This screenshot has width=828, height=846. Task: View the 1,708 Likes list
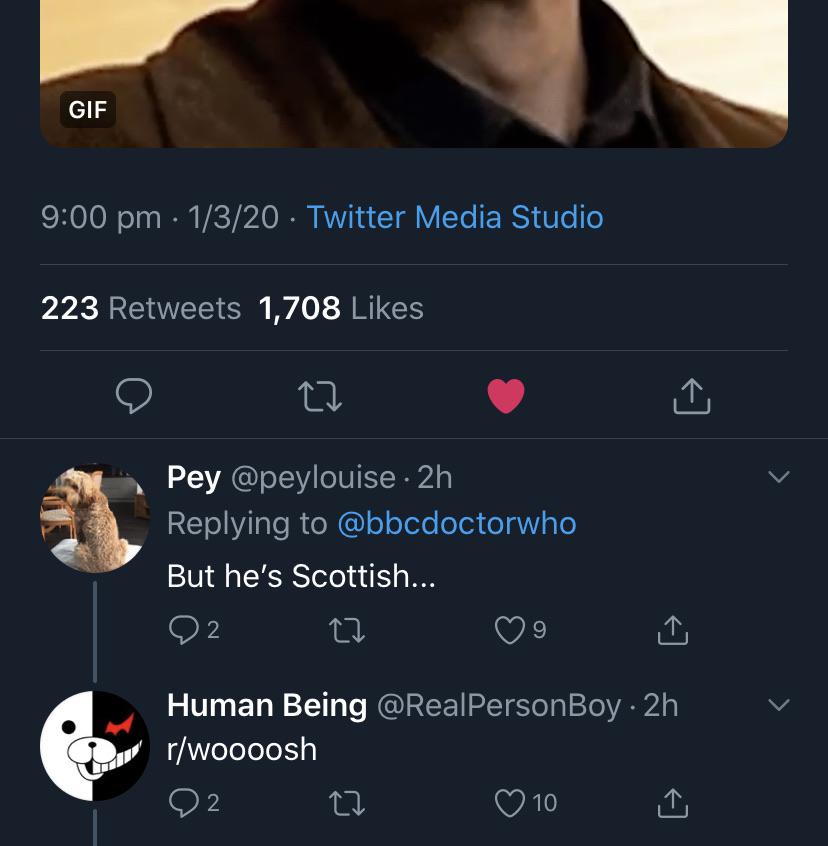(341, 308)
